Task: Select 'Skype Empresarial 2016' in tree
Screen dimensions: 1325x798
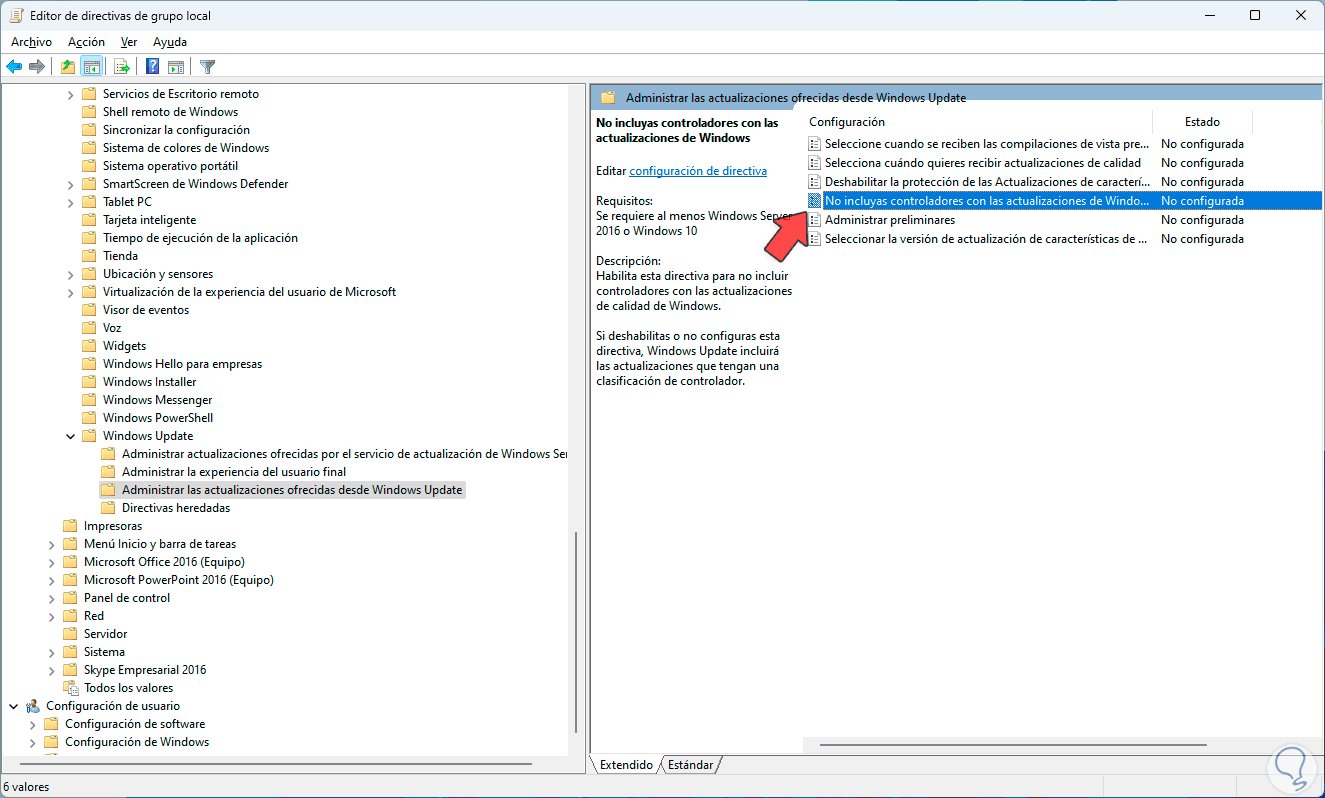Action: tap(145, 670)
